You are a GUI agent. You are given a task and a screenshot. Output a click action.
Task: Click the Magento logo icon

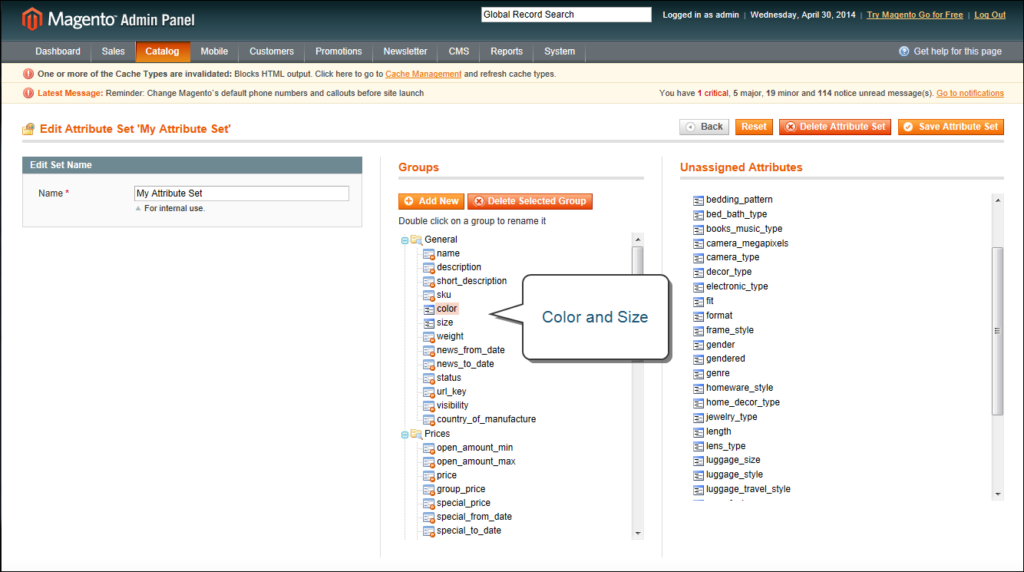[31, 19]
